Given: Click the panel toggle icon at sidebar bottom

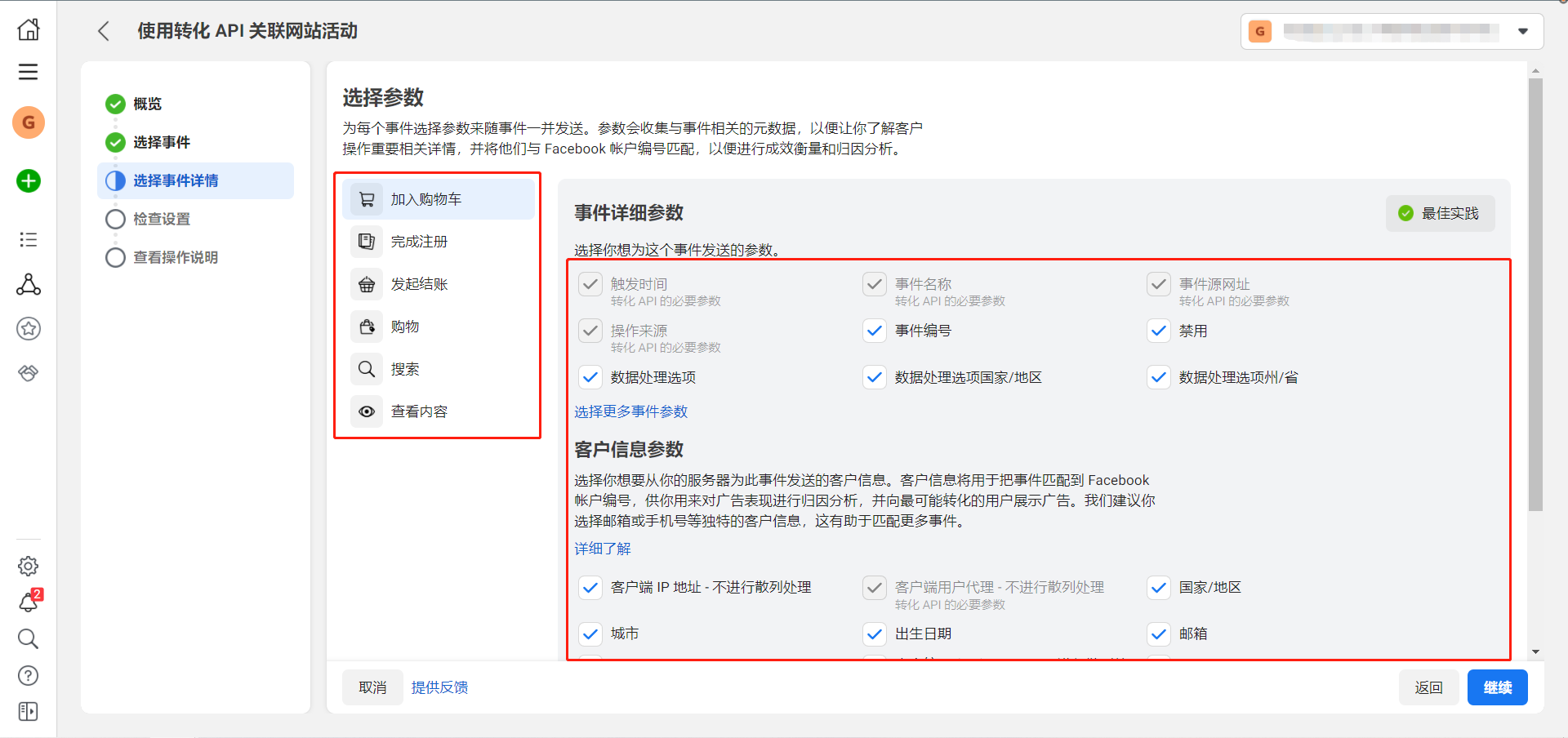Looking at the screenshot, I should point(29,711).
